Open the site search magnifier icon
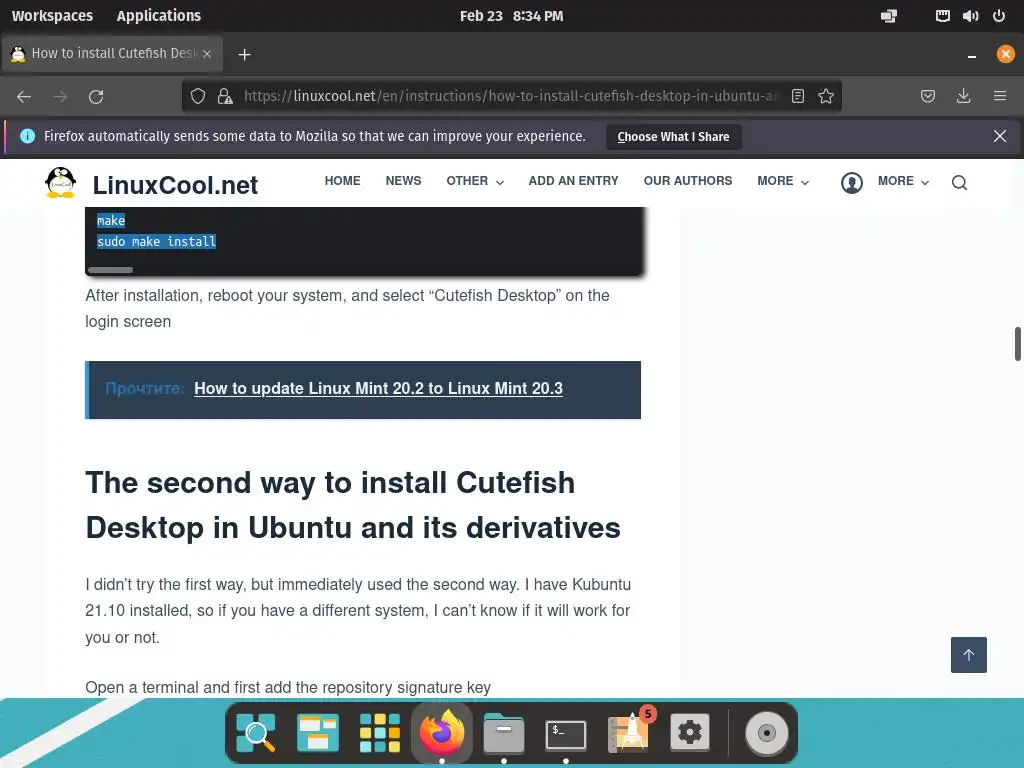The width and height of the screenshot is (1024, 768). coord(959,183)
